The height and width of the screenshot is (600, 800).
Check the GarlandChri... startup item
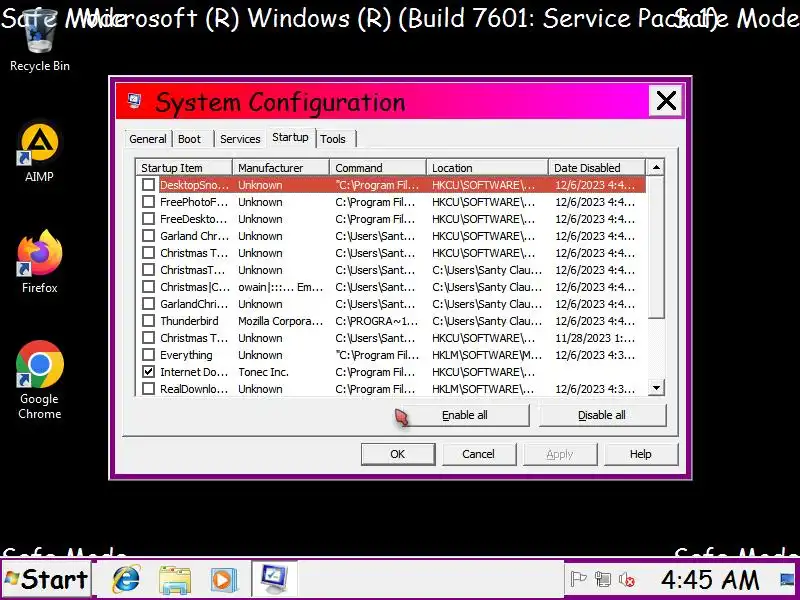click(148, 304)
